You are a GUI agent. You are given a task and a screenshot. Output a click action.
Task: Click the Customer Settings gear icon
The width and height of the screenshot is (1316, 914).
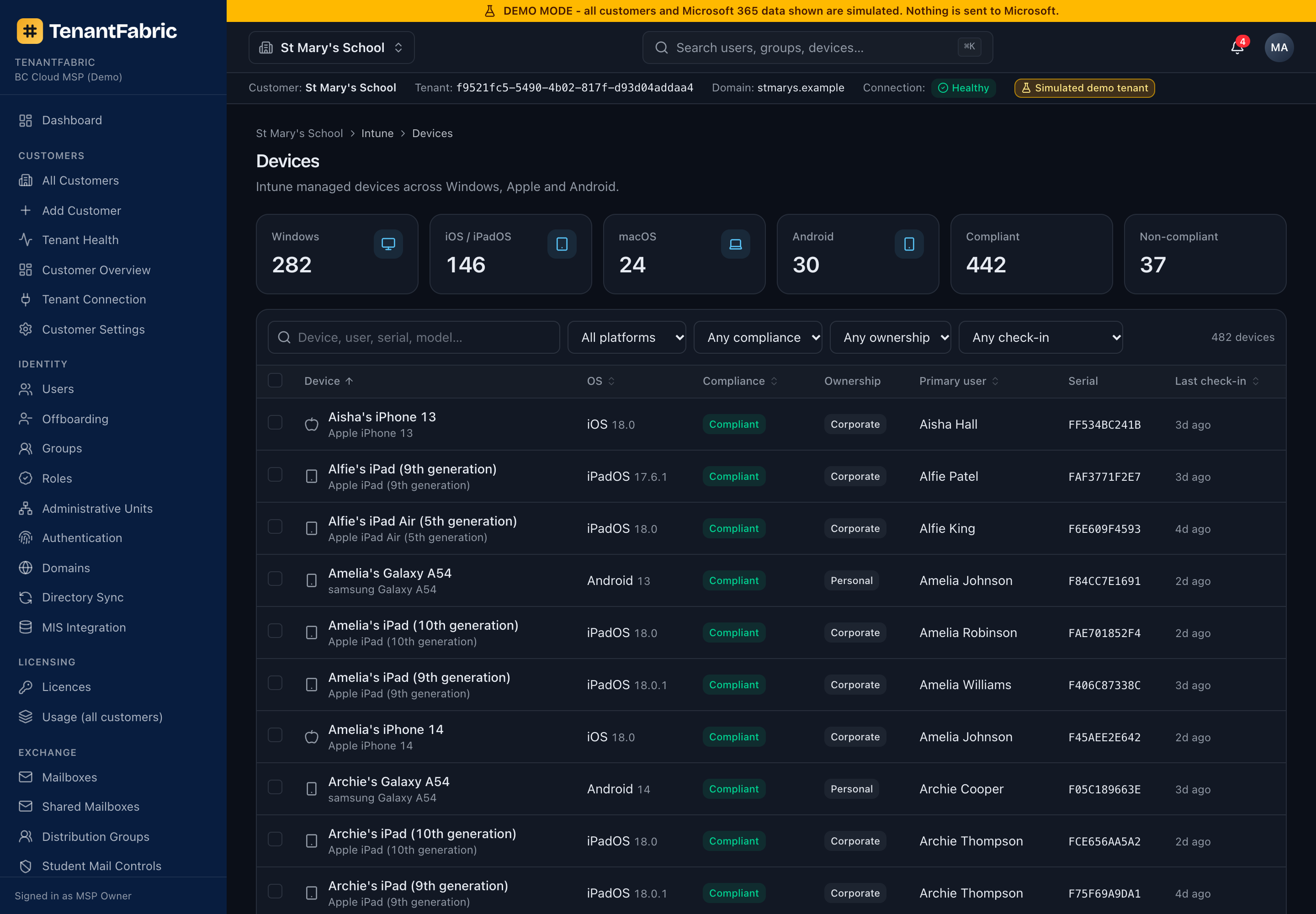(25, 329)
